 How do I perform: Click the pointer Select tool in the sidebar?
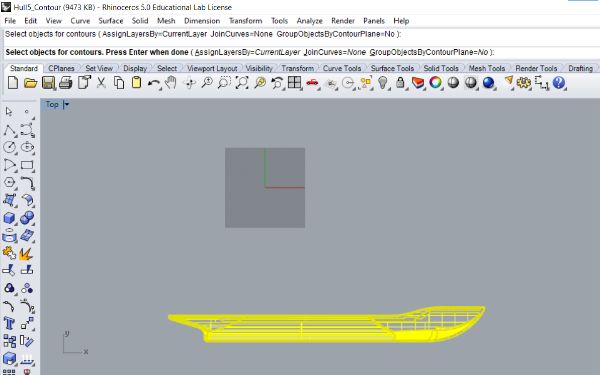(x=9, y=111)
